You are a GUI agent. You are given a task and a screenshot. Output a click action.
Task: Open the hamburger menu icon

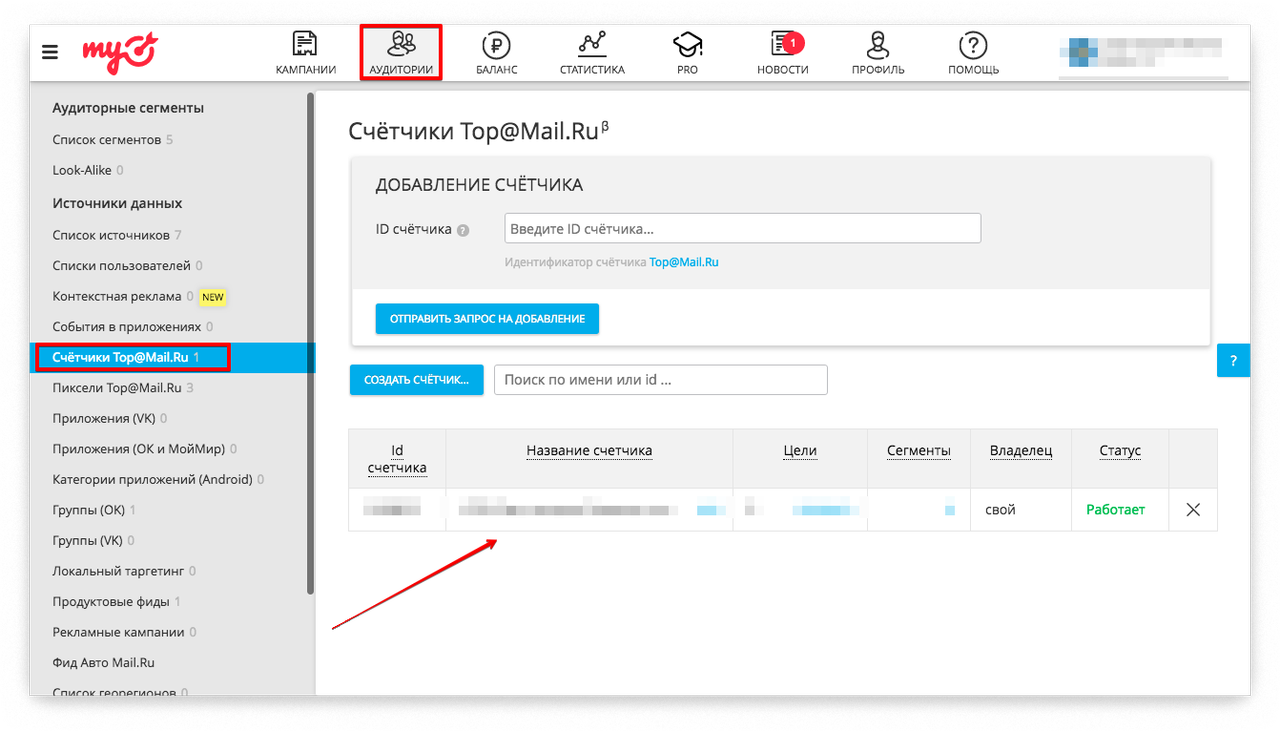[x=50, y=53]
